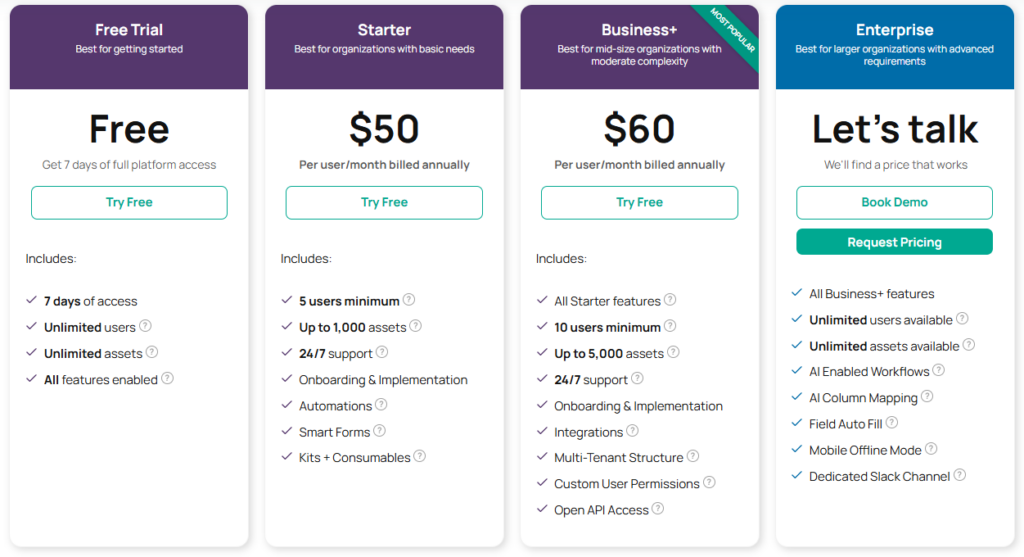Image resolution: width=1024 pixels, height=557 pixels.
Task: Click help icon next to Multi-Tenant Structure
Action: (693, 457)
